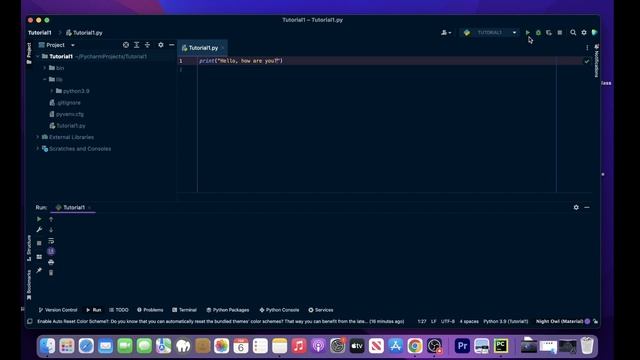Open the TUTORIAL1 run configuration dropdown

tap(490, 33)
